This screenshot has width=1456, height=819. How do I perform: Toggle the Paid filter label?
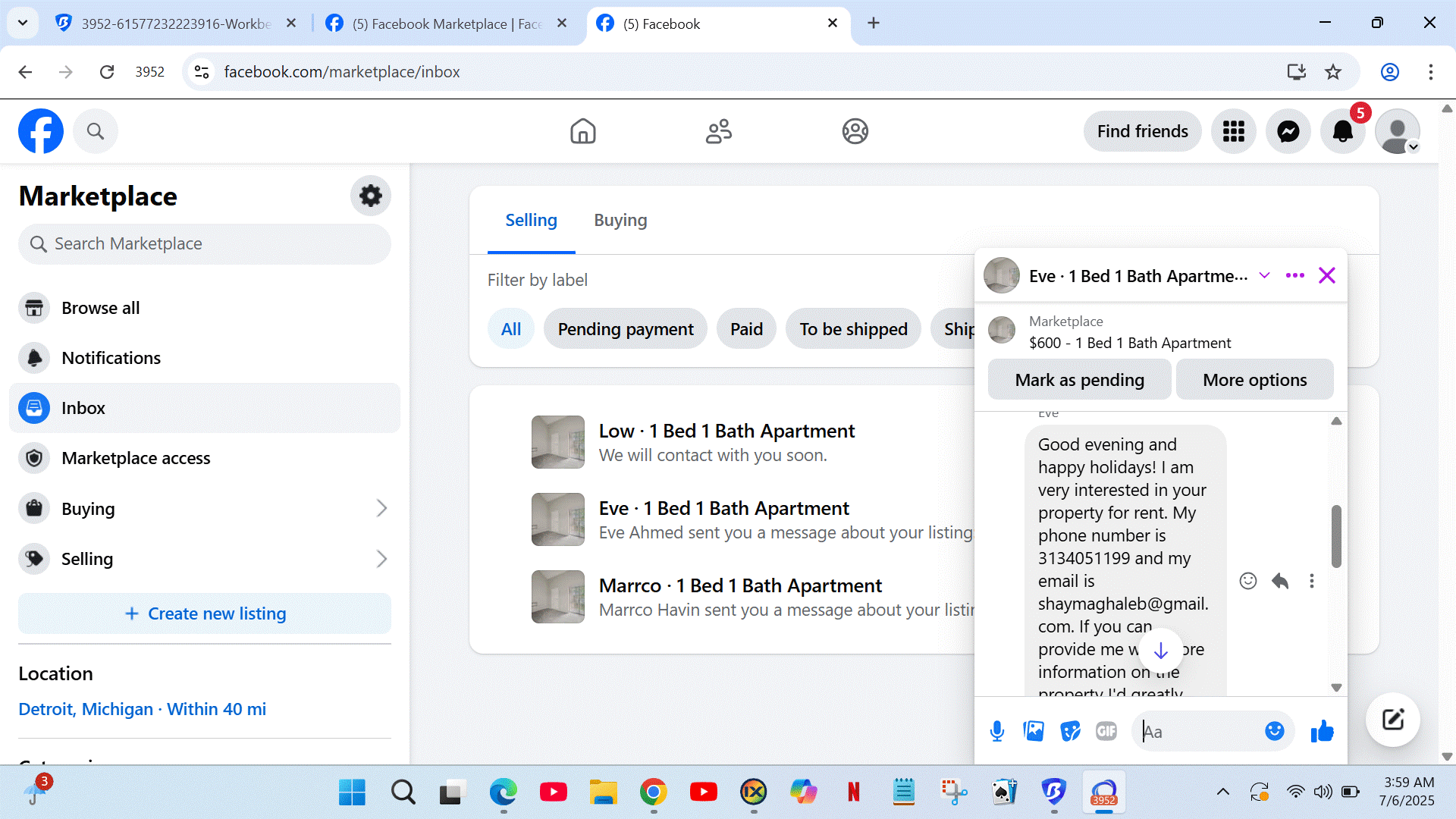[746, 329]
